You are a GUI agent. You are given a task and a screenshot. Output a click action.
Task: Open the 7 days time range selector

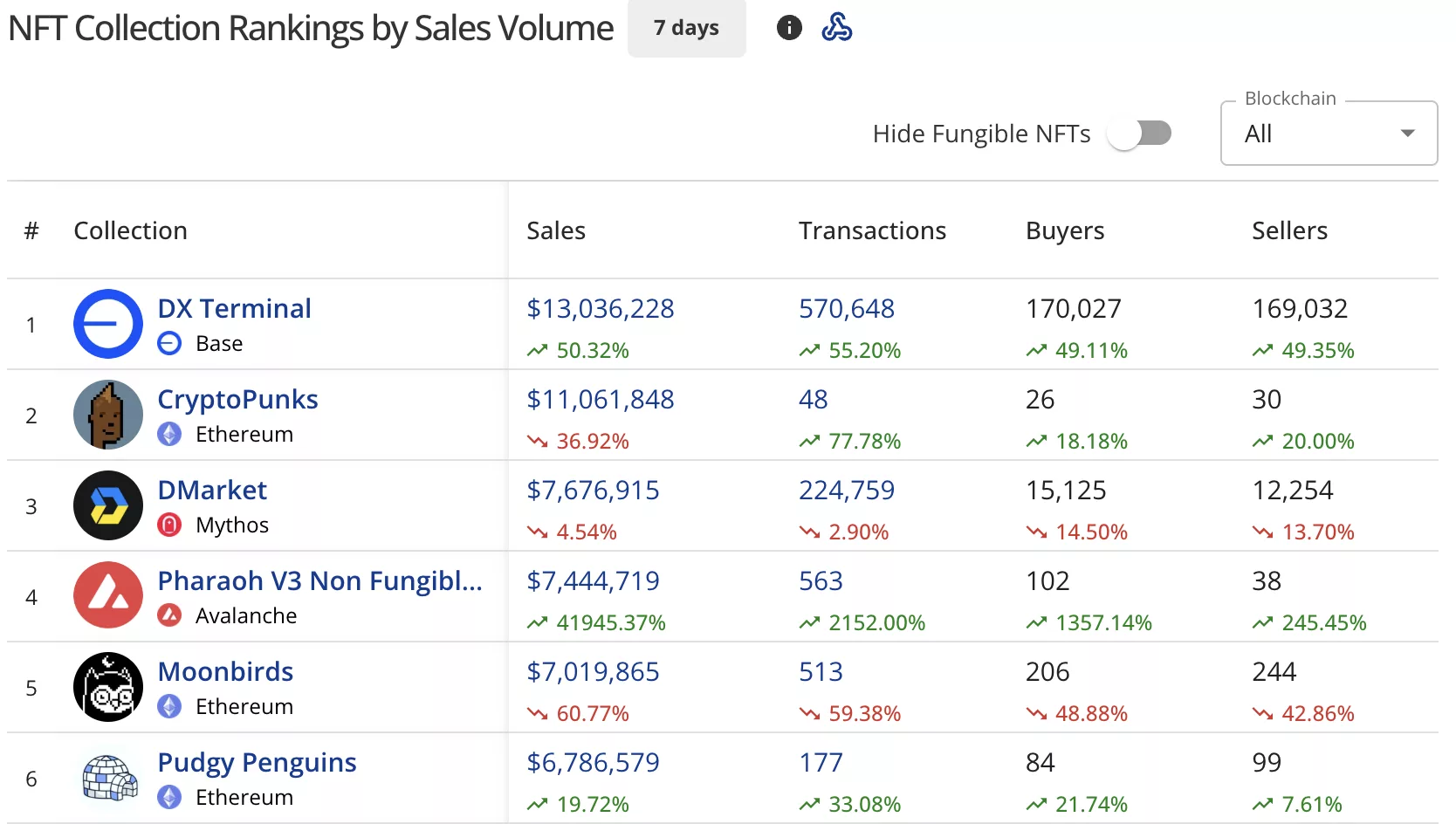pos(686,28)
